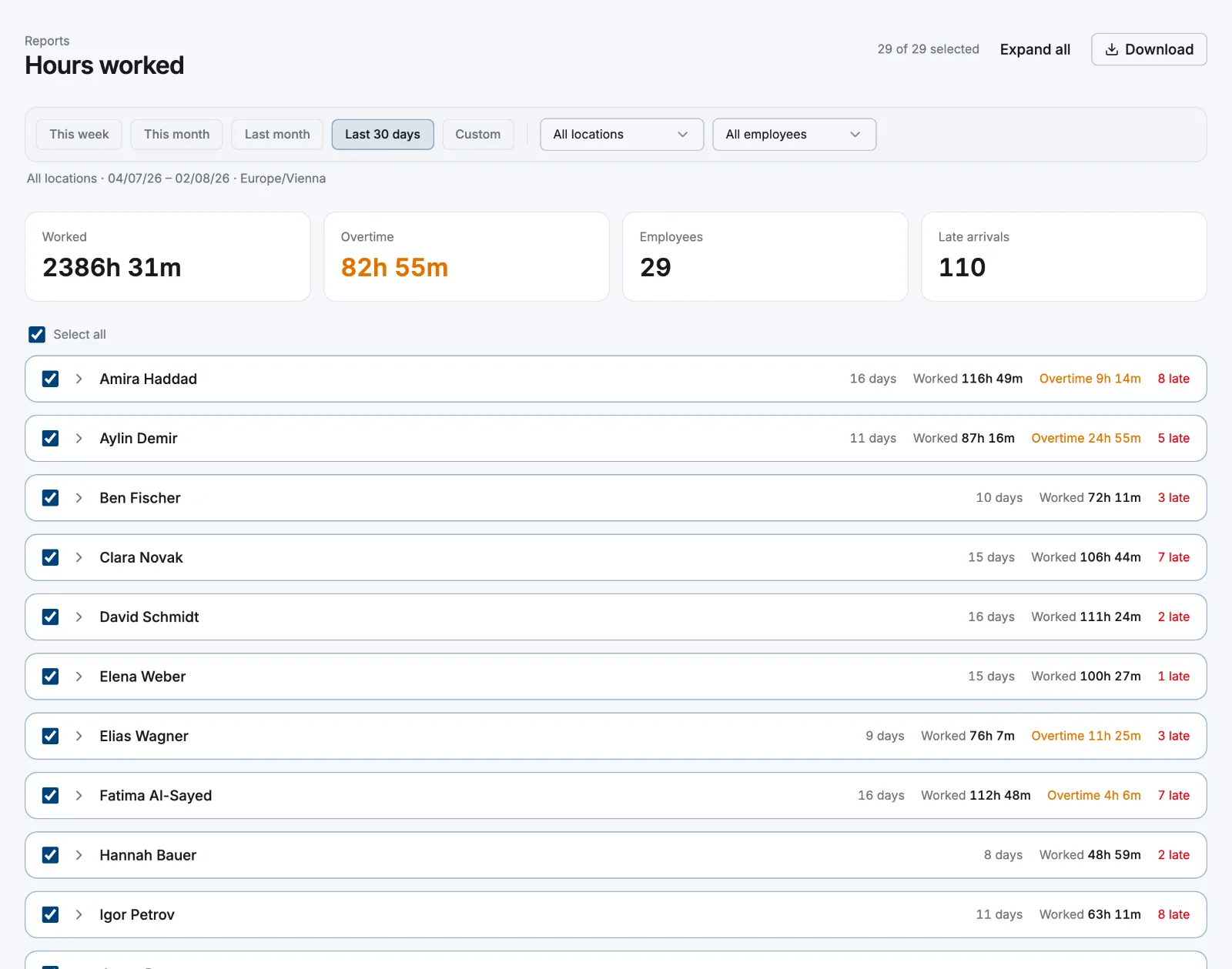Viewport: 1232px width, 969px height.
Task: Click the name Ben Fischer
Action: (140, 498)
